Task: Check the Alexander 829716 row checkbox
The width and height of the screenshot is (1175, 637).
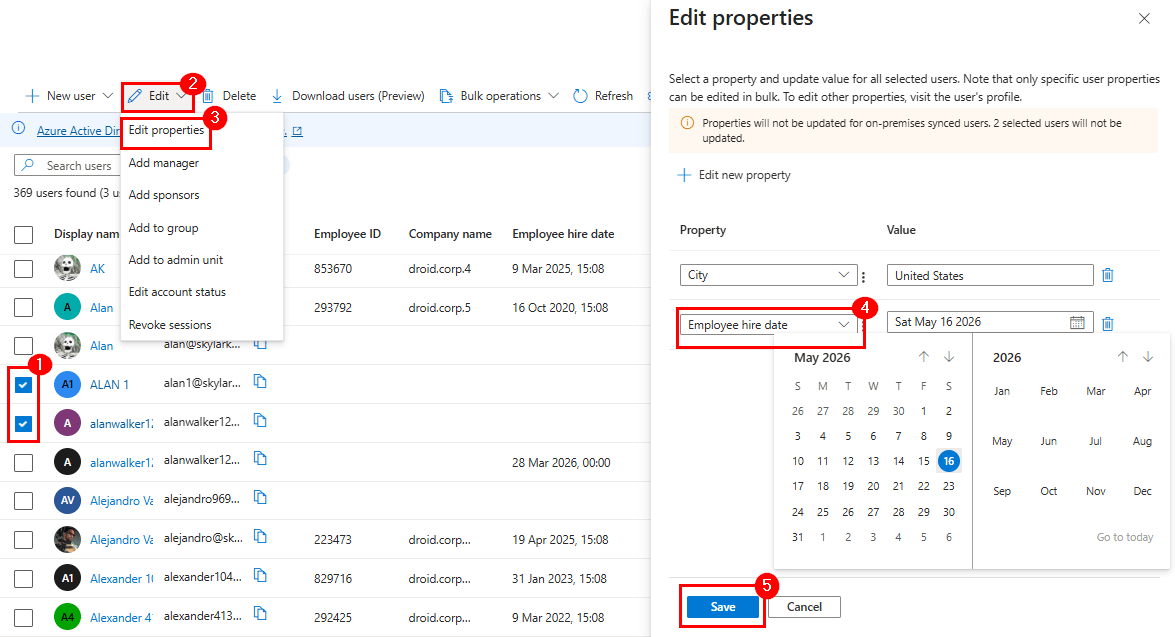Action: point(23,579)
